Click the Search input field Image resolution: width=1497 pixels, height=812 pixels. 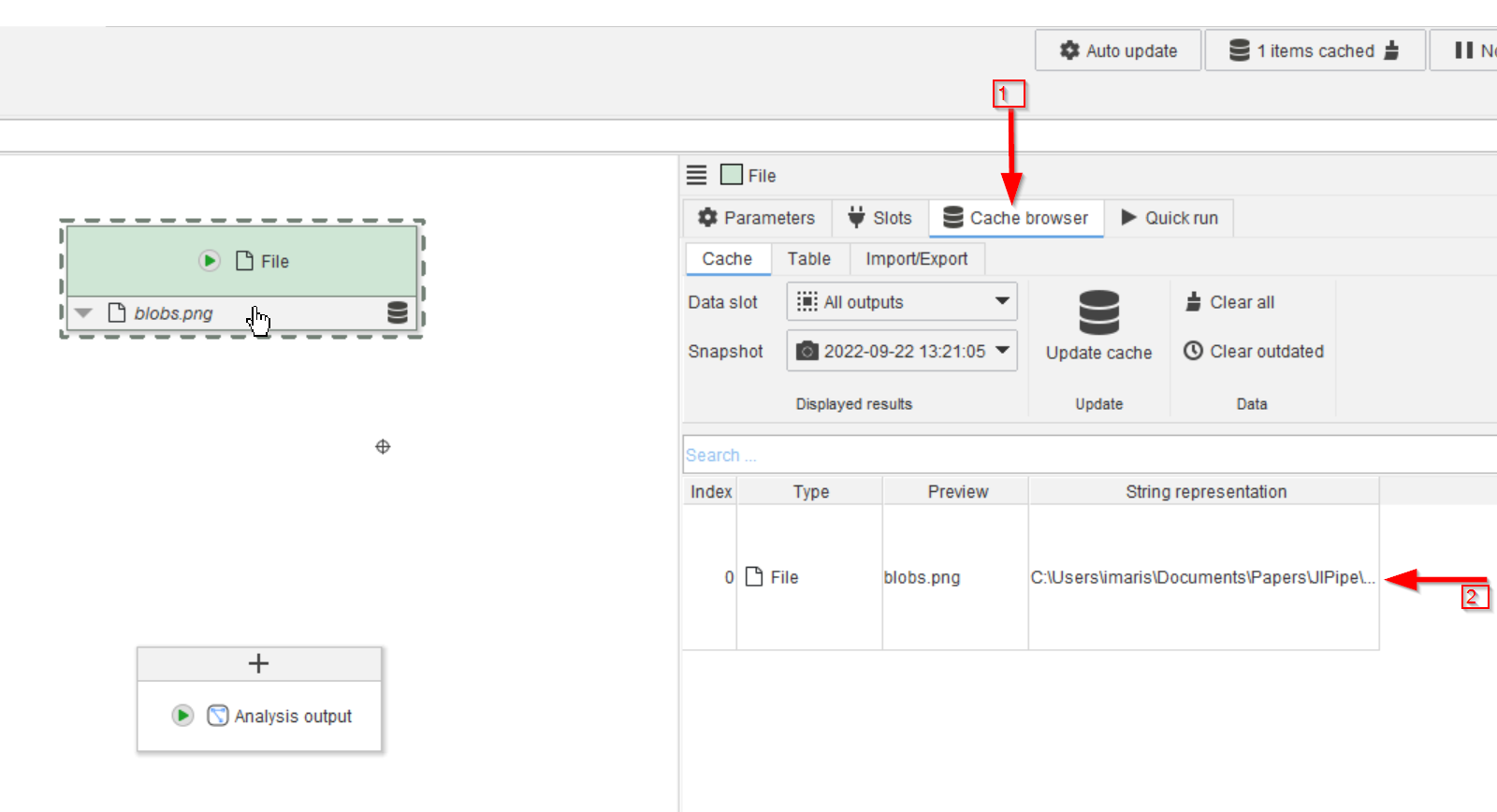(1085, 456)
